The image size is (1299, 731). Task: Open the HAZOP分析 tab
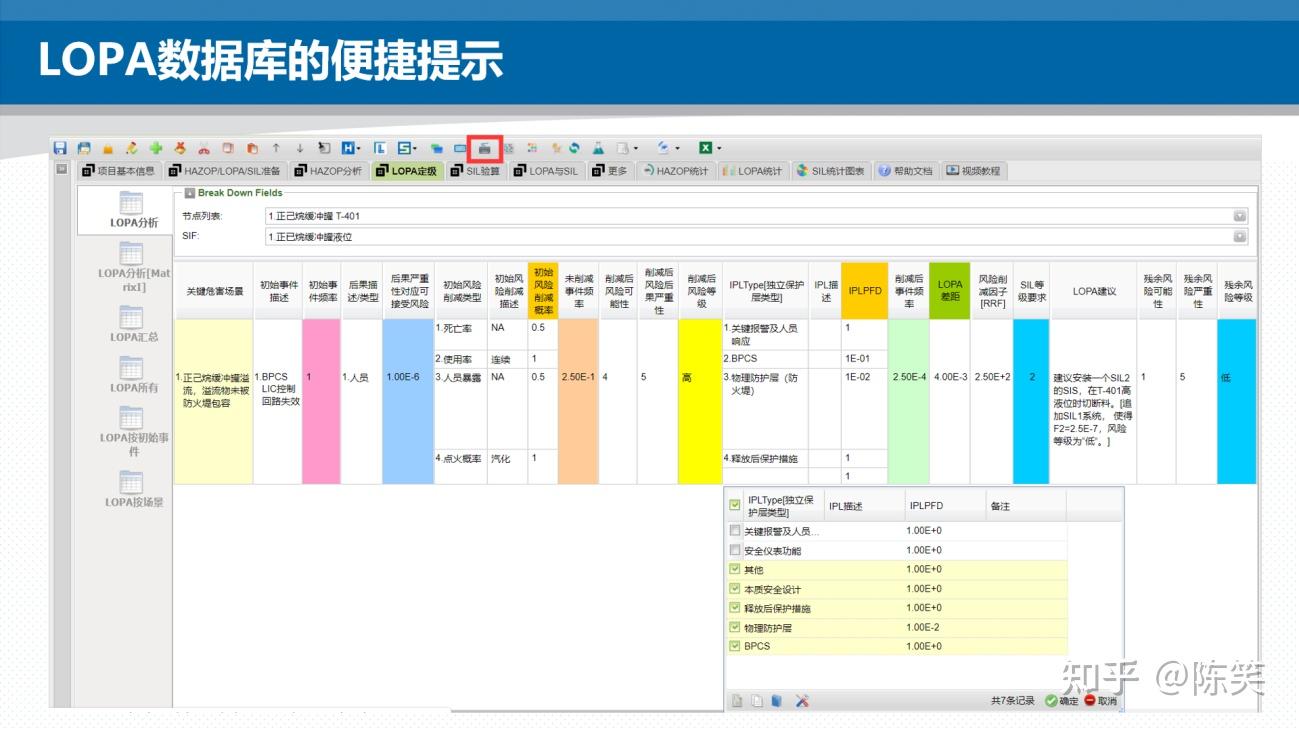[x=330, y=170]
